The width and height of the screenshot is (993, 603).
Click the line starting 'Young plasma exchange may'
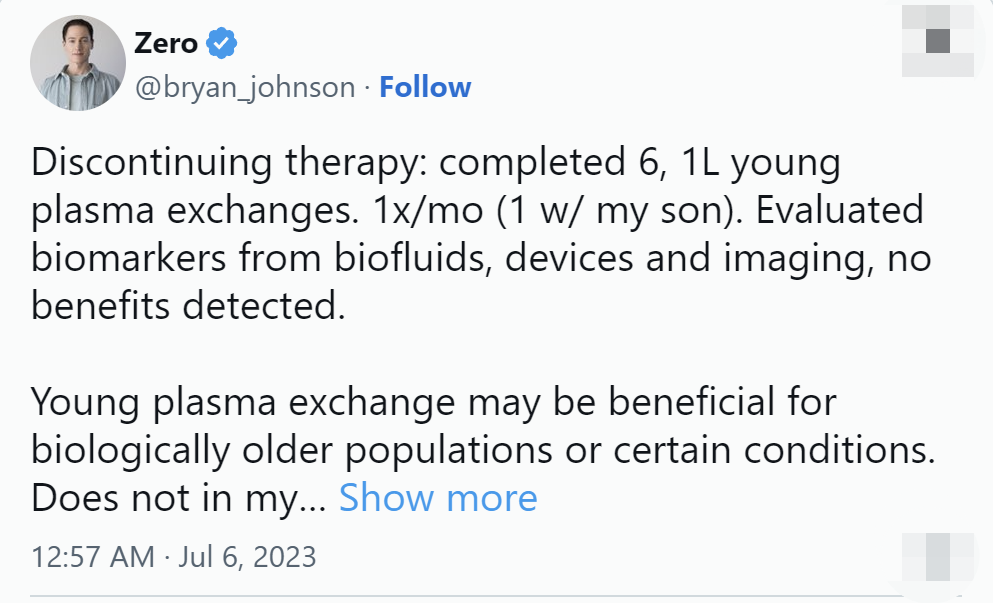(x=434, y=403)
